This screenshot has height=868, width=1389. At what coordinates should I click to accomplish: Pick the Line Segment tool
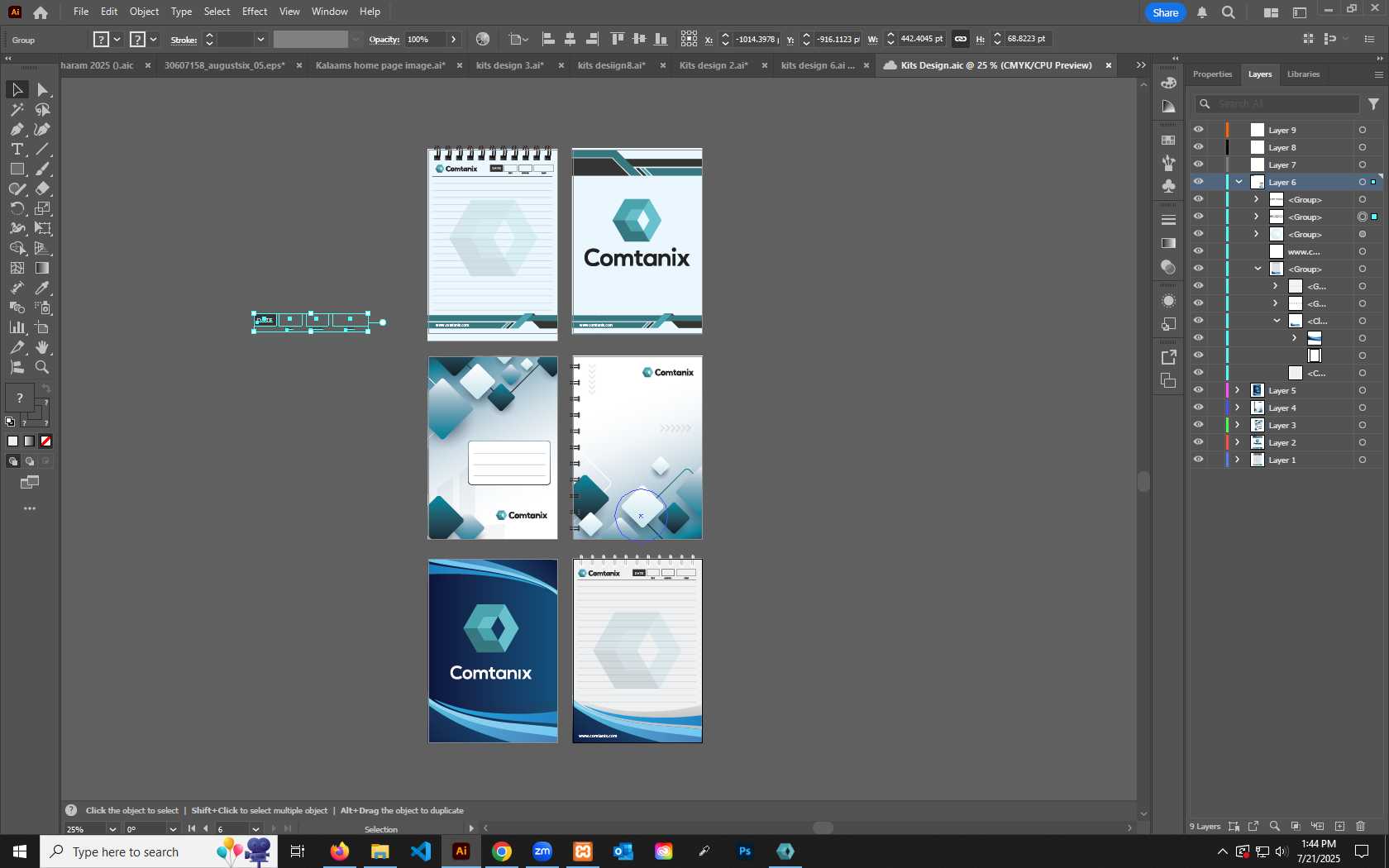(43, 149)
